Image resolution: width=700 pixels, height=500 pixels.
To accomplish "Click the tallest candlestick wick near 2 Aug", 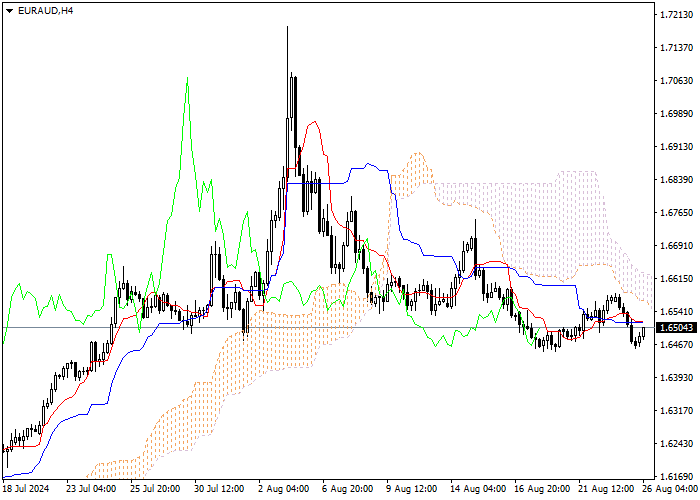I will point(288,71).
